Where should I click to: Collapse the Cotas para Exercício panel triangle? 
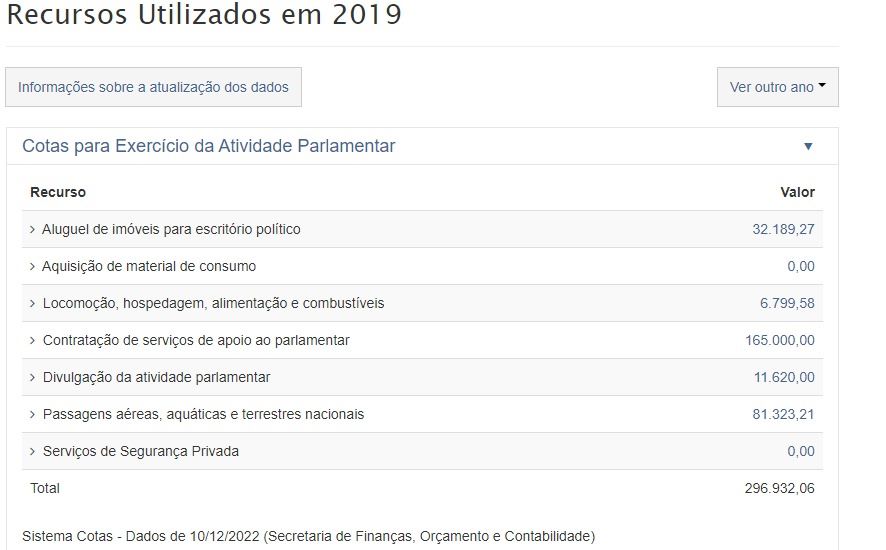[808, 147]
